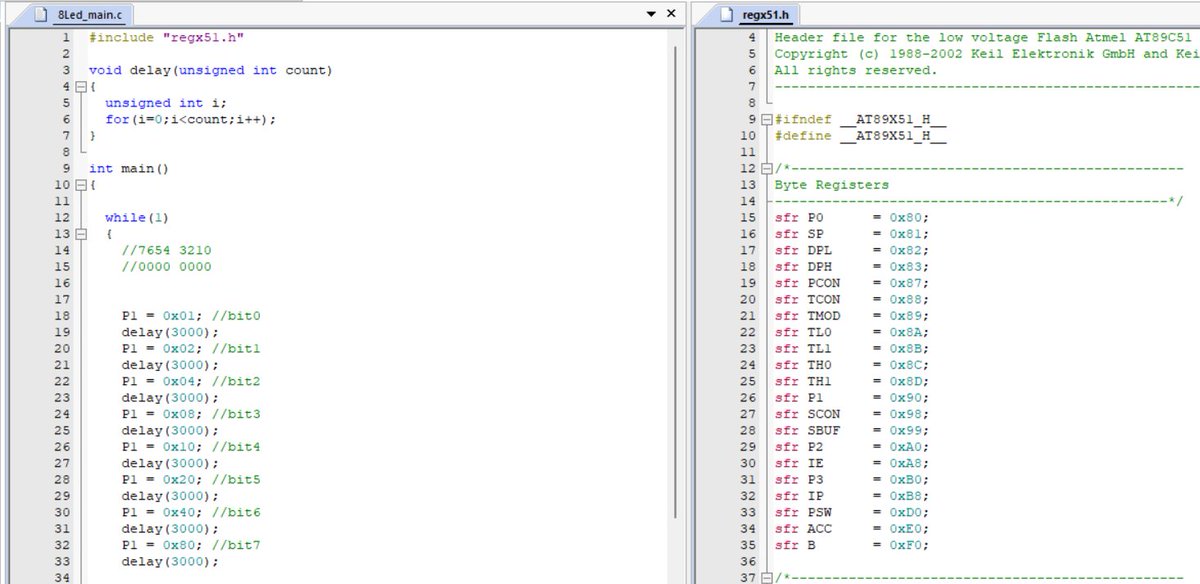Click the //7654 3210 comment line
Viewport: 1200px width, 584px height.
[x=166, y=250]
